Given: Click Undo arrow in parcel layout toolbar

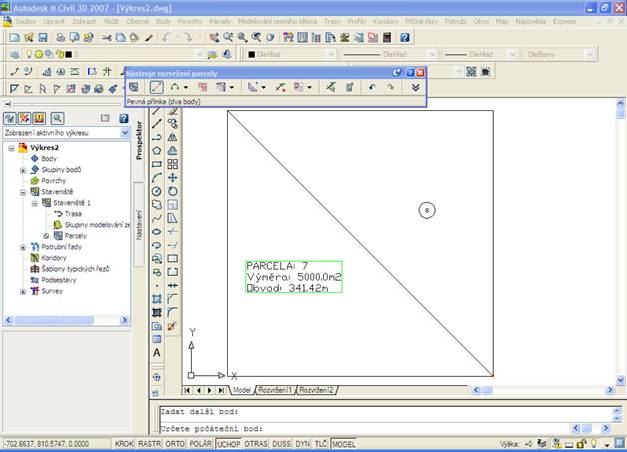Looking at the screenshot, I should coord(372,87).
